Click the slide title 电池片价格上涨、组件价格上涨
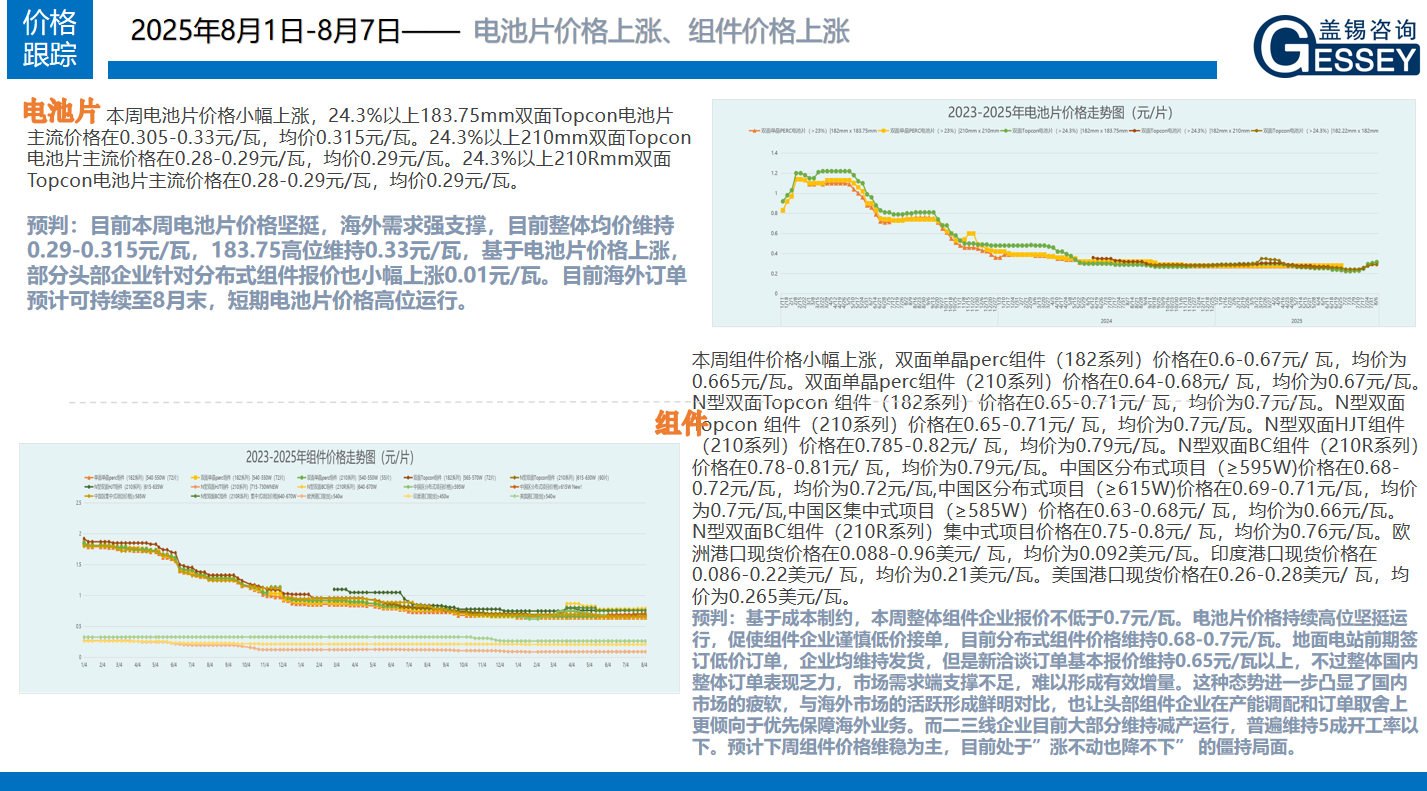Image resolution: width=1427 pixels, height=791 pixels. (660, 32)
